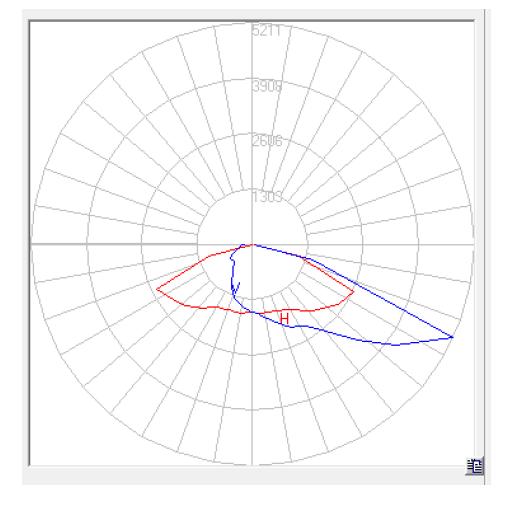Click the red curve's upper-left straight segment
512x507 pixels.
pos(183,273)
